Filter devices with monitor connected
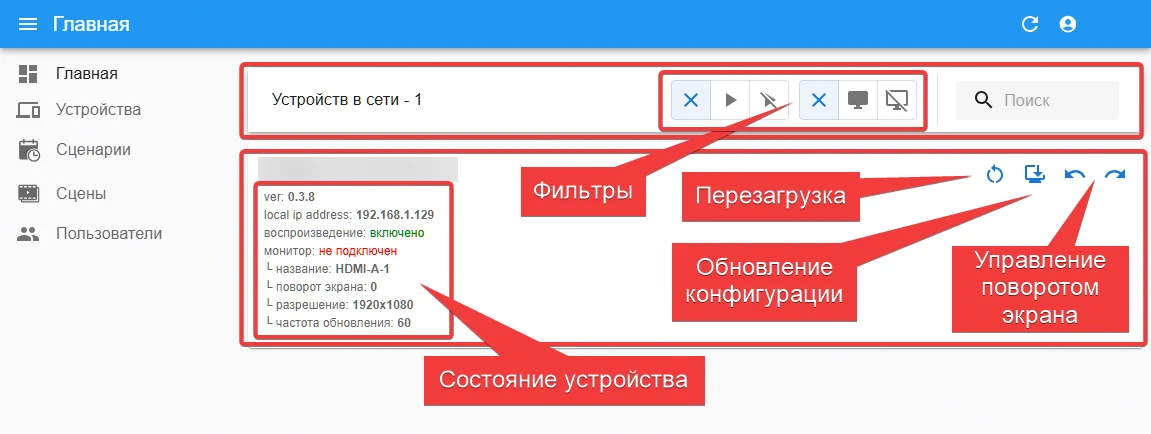1151x434 pixels. 858,100
